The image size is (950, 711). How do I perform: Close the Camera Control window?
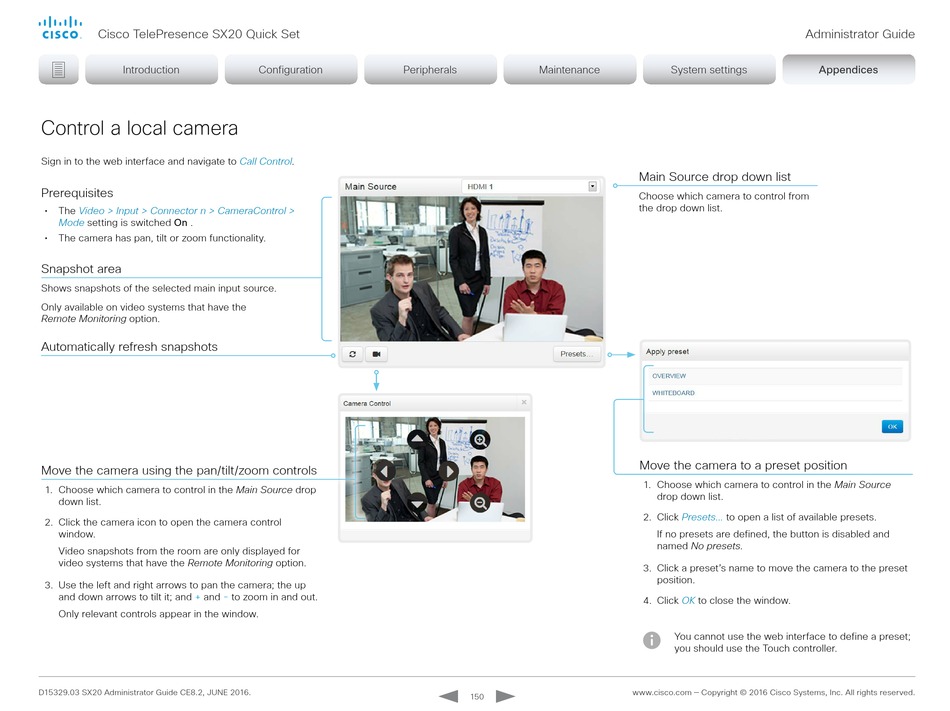(524, 402)
